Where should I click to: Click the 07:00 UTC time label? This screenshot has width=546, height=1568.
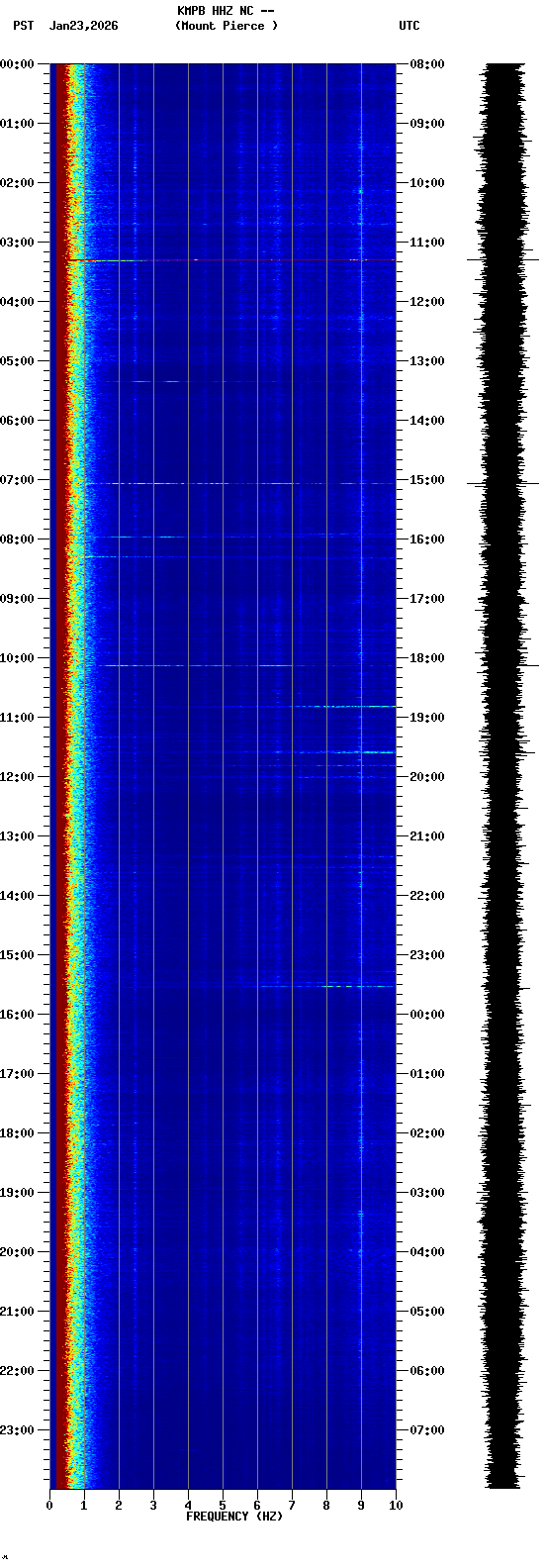[427, 1430]
